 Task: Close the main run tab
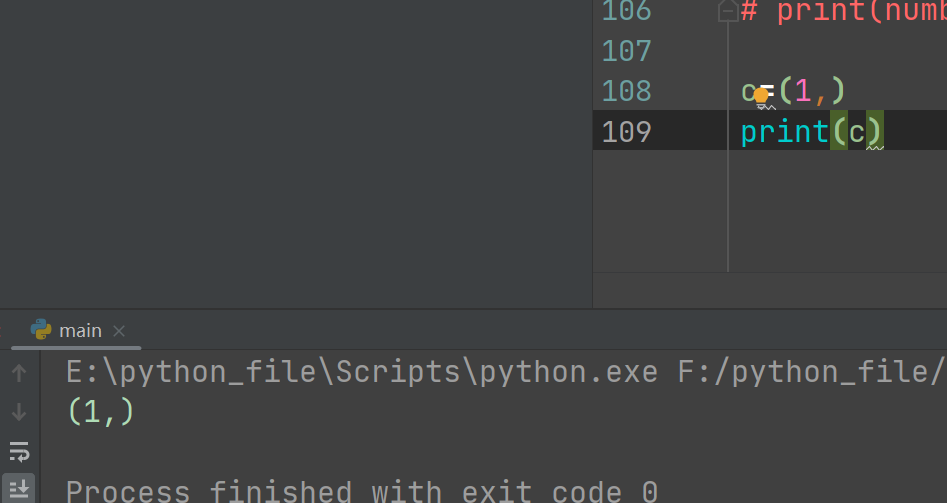(119, 331)
